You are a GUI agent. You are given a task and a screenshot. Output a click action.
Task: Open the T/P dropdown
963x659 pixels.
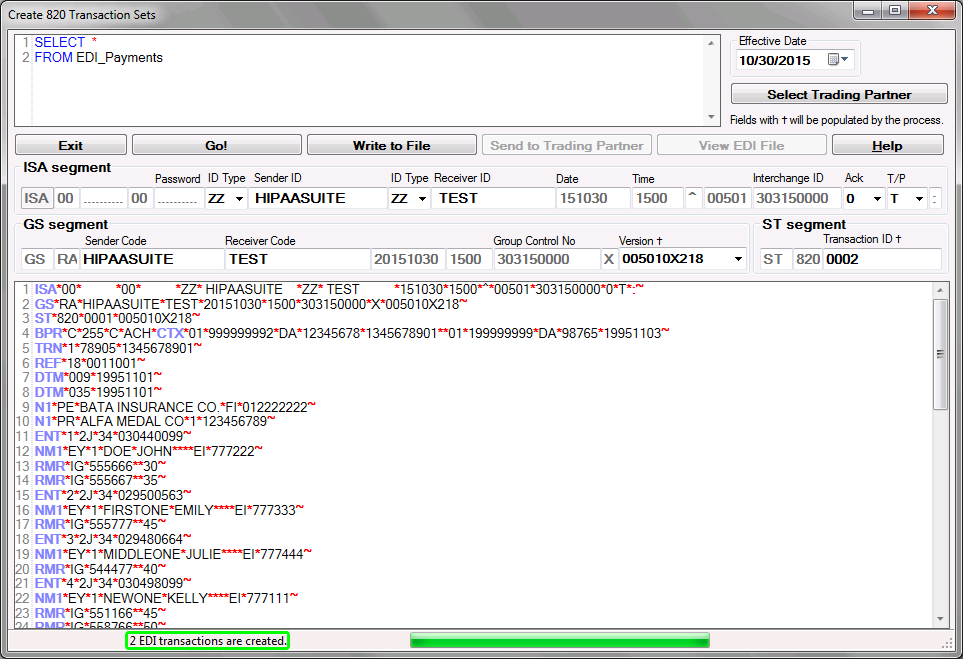pos(919,199)
